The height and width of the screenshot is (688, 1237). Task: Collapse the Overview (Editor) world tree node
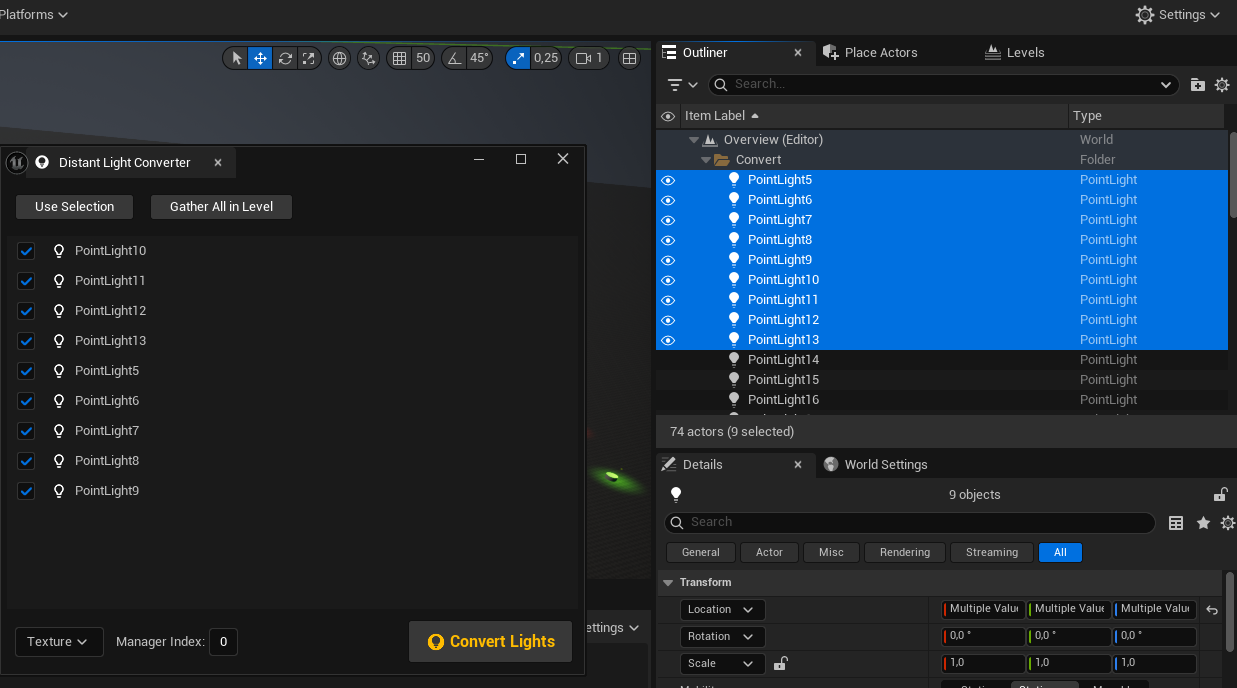tap(694, 140)
